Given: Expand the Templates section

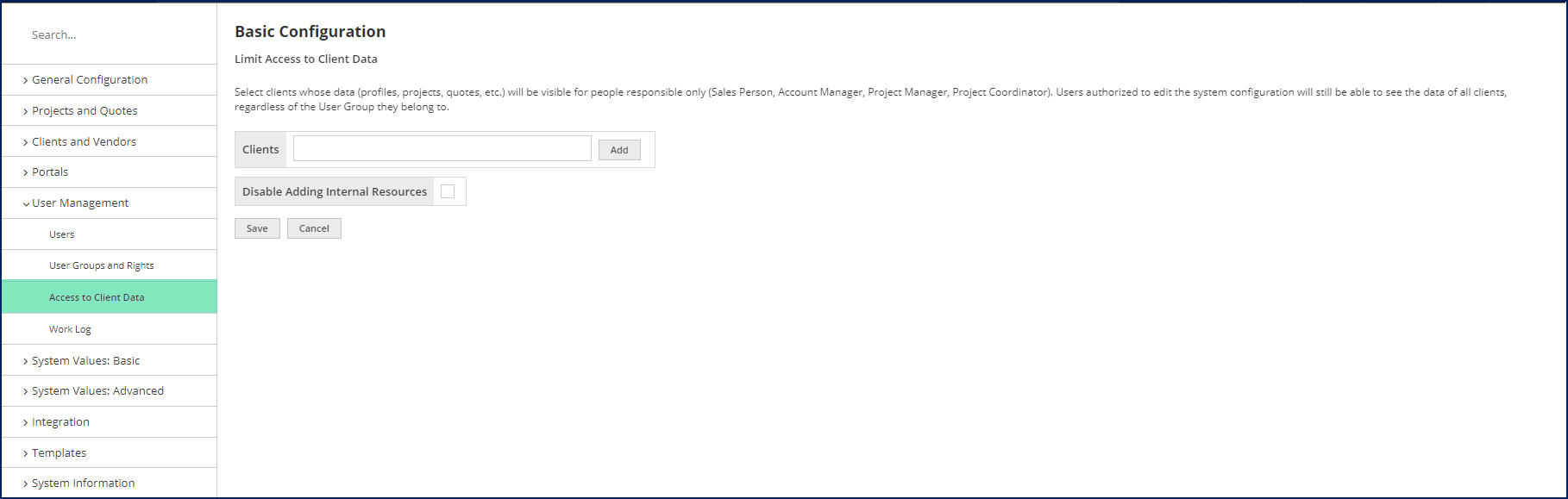Looking at the screenshot, I should pyautogui.click(x=109, y=452).
